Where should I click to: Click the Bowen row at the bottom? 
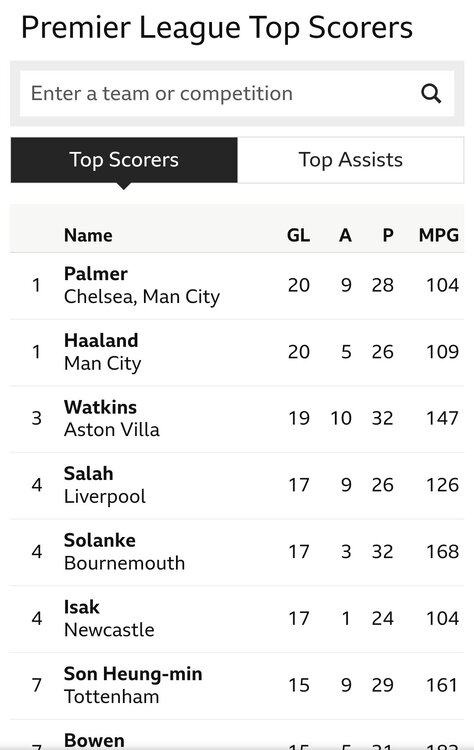click(237, 735)
